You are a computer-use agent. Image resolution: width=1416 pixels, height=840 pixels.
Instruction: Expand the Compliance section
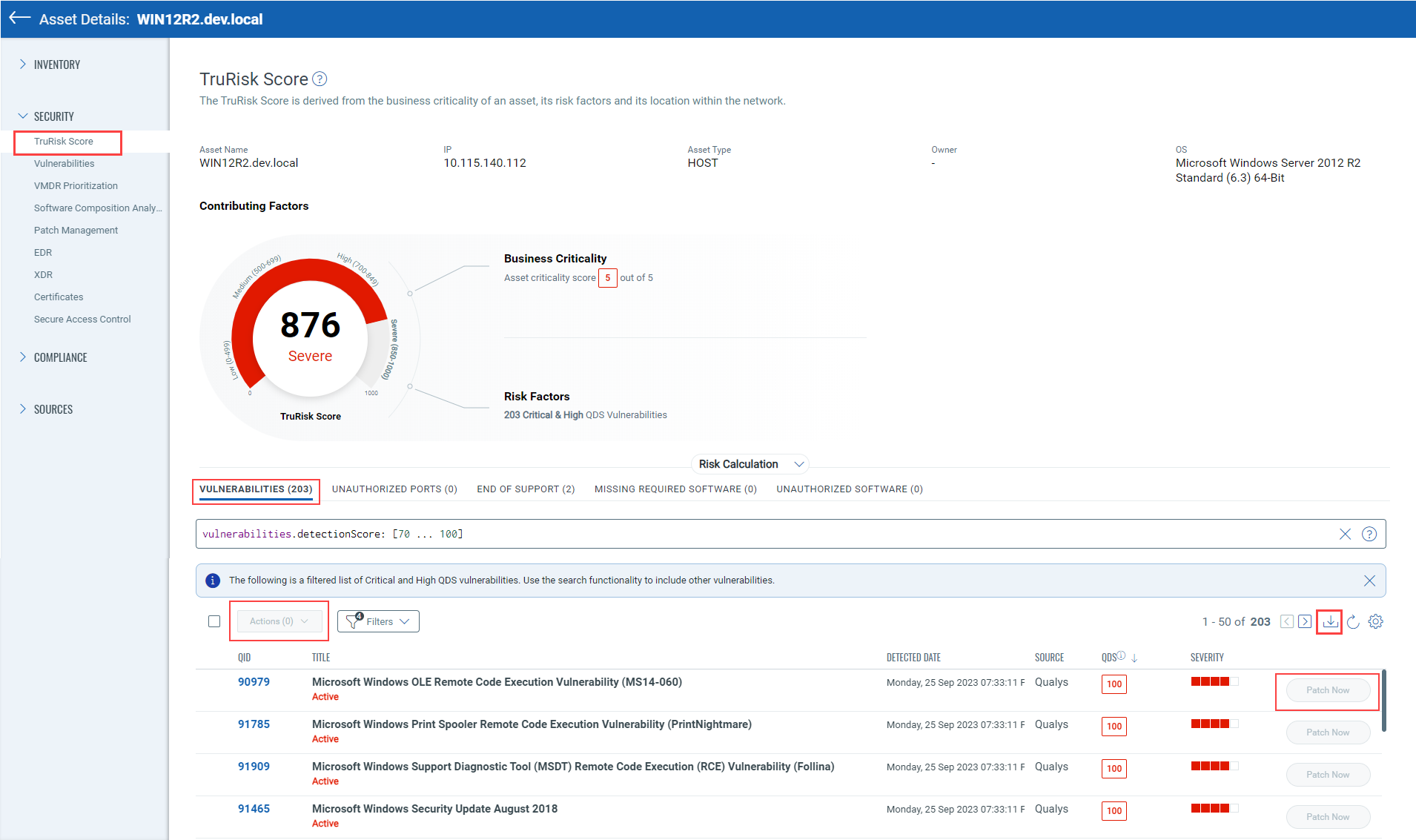click(53, 357)
